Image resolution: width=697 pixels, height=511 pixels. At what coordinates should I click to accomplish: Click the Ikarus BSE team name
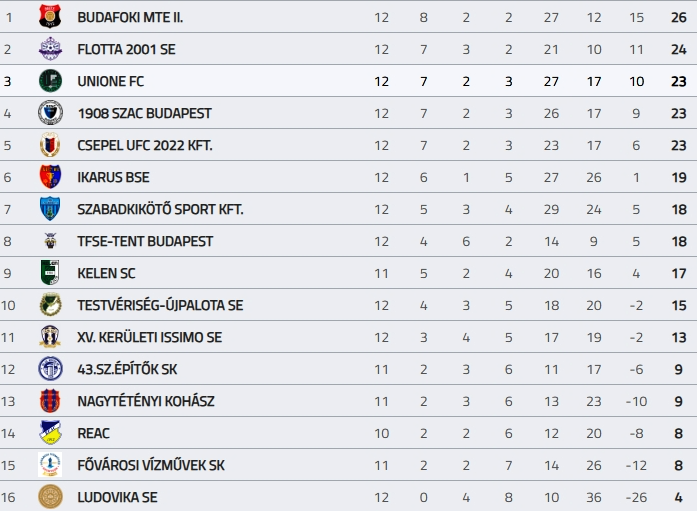coord(113,177)
